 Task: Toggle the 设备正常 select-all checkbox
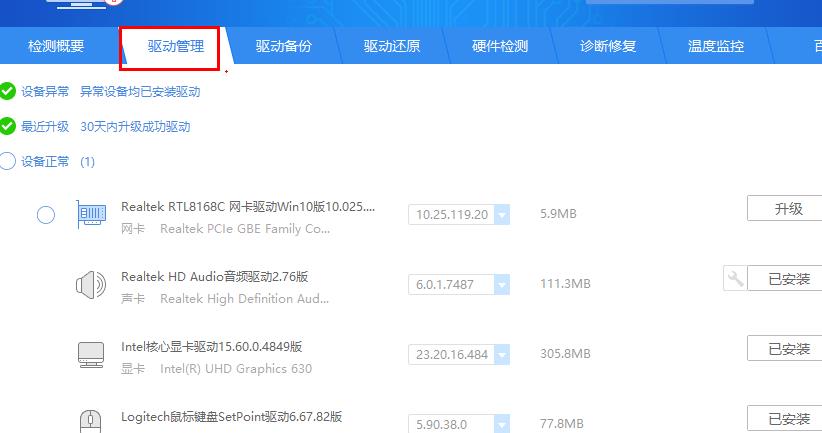8,161
